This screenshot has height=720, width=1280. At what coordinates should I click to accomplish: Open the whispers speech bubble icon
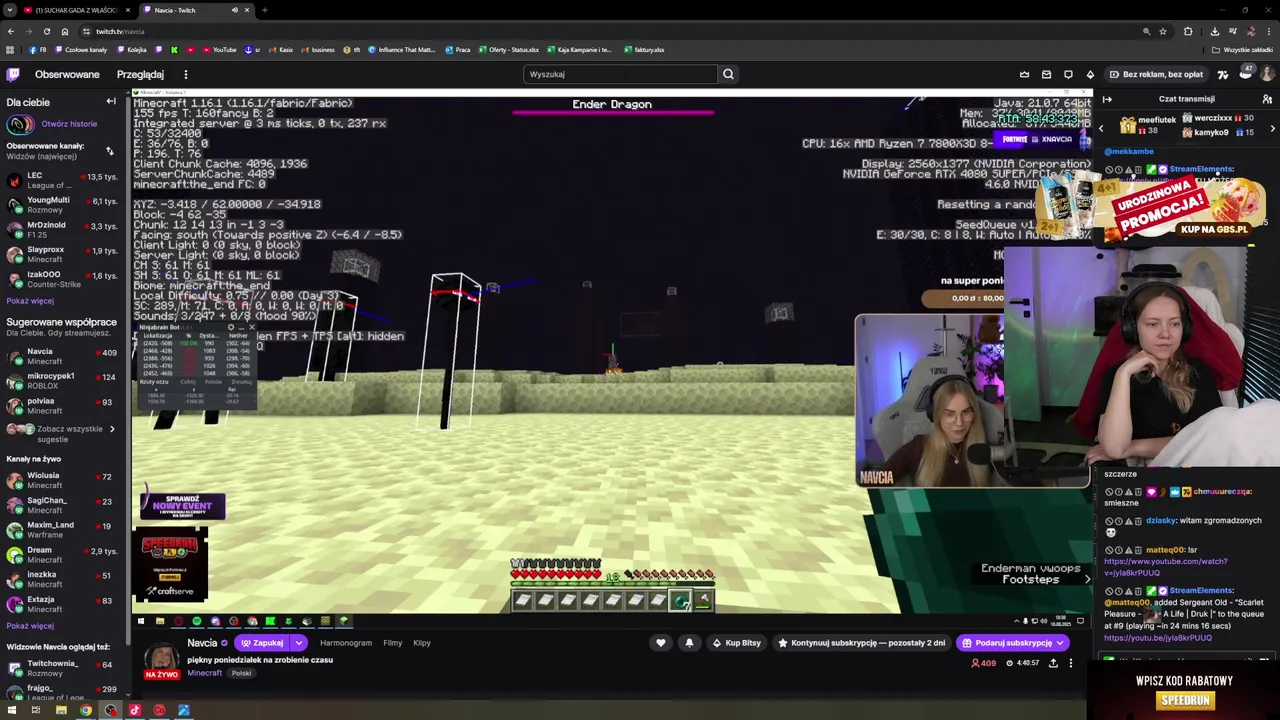coord(1068,74)
